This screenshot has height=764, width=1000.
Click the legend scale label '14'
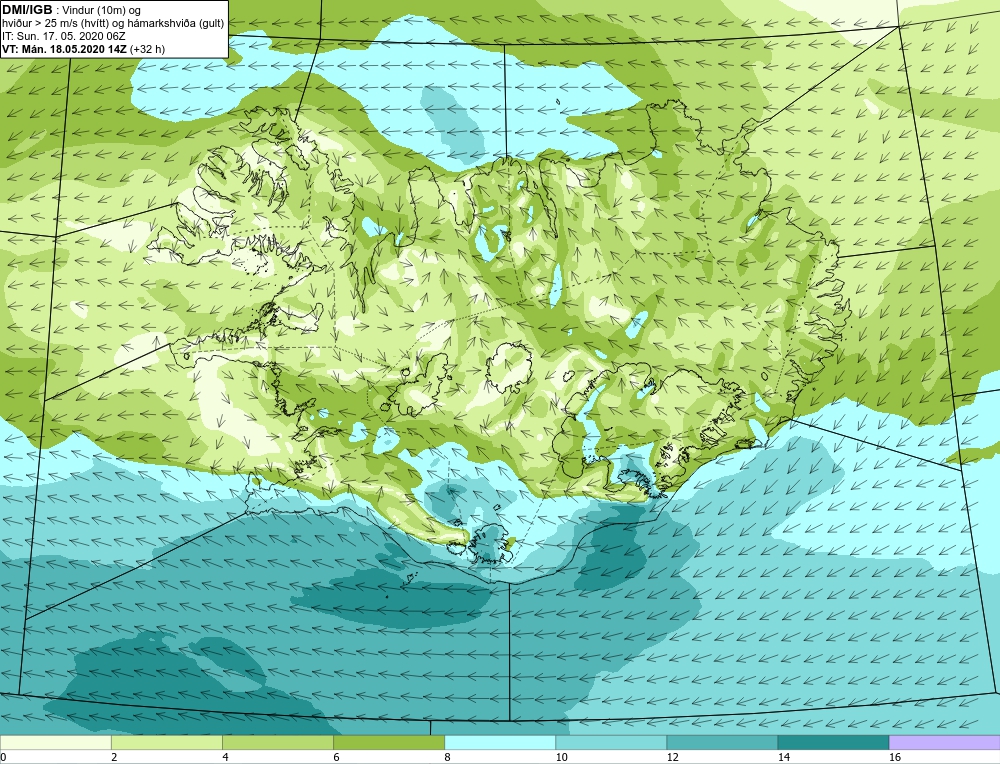pyautogui.click(x=783, y=757)
